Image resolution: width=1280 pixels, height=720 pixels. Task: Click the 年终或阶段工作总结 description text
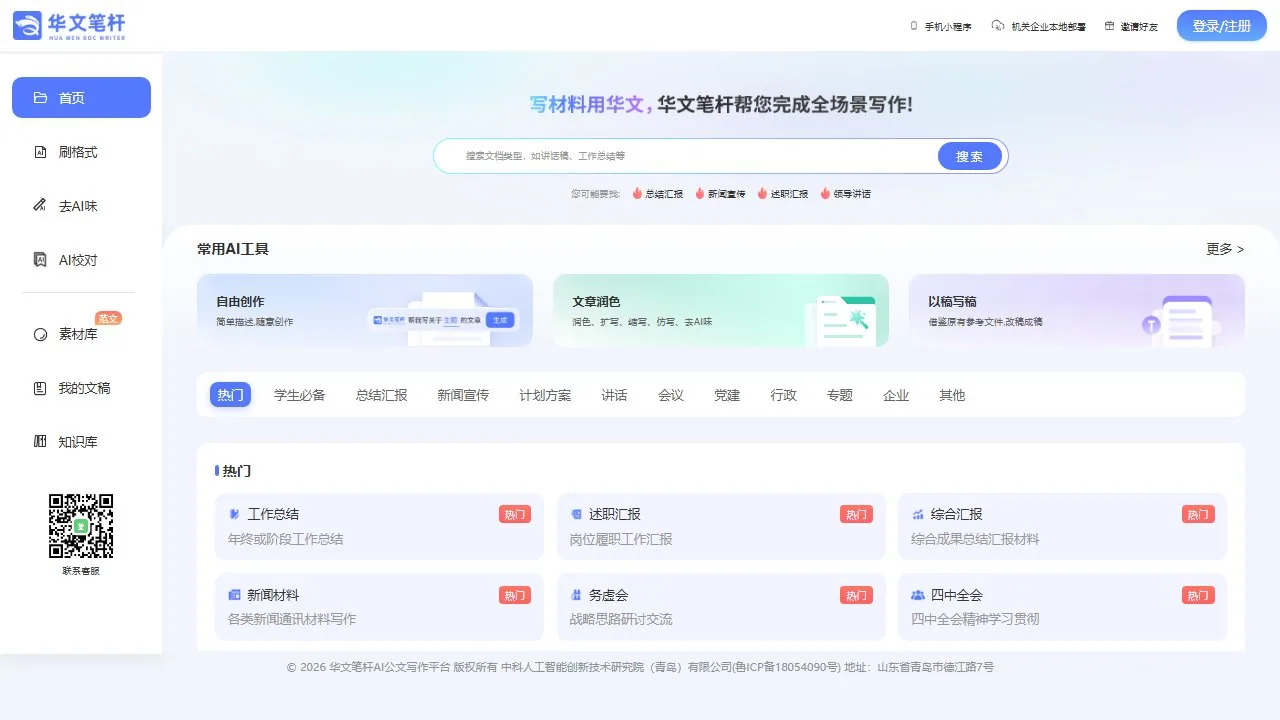(286, 539)
